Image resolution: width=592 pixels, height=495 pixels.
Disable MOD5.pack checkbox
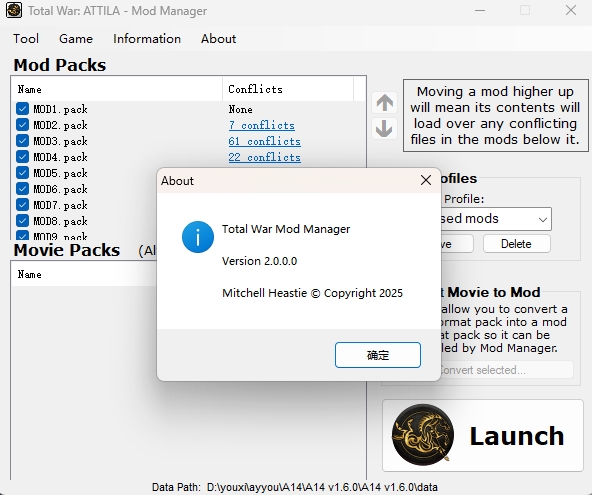(22, 173)
